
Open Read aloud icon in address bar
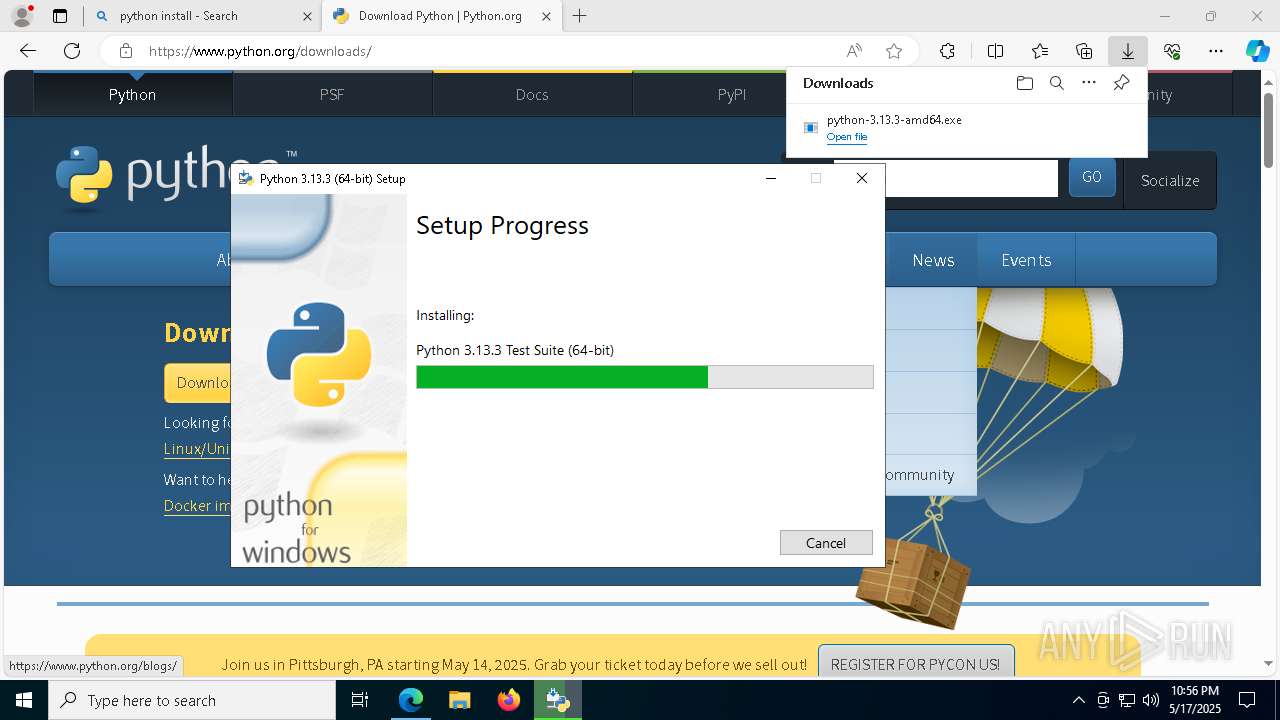tap(854, 51)
